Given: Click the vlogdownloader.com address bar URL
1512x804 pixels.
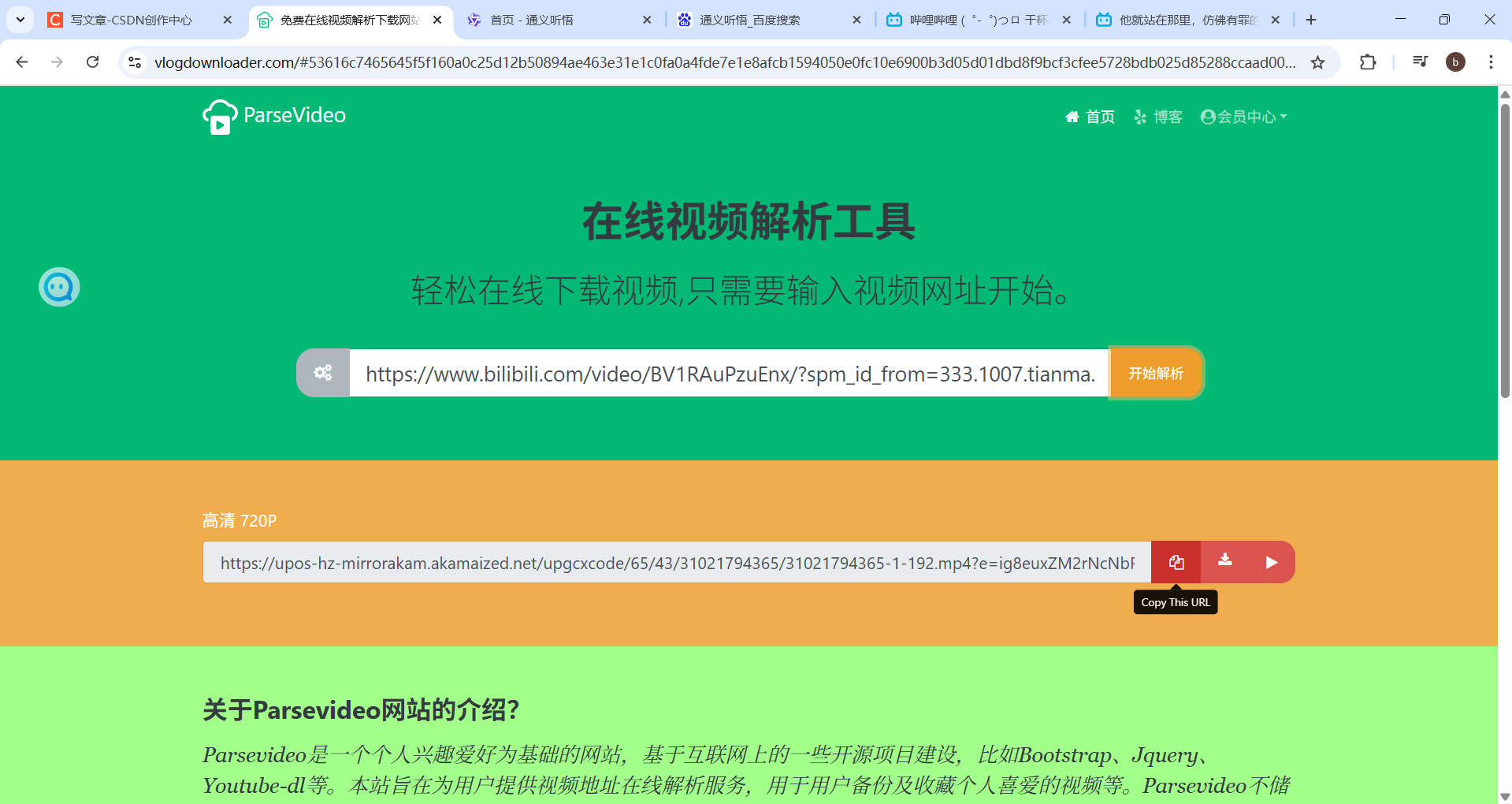Looking at the screenshot, I should tap(725, 62).
